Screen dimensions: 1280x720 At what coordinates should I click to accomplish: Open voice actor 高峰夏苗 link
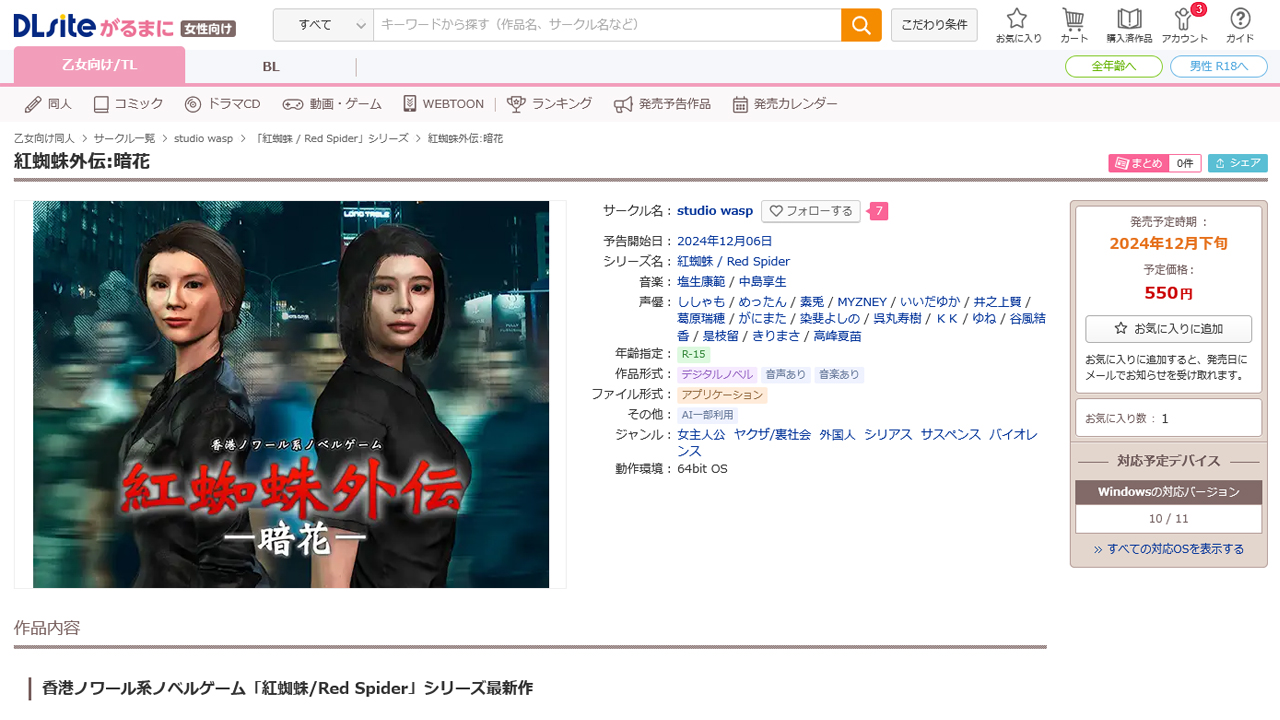pos(837,336)
